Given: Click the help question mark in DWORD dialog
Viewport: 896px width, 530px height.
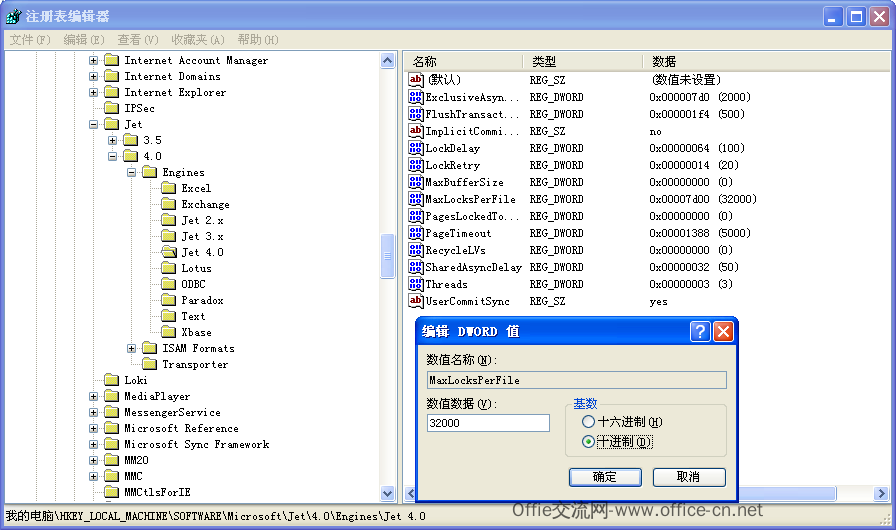Looking at the screenshot, I should click(x=700, y=331).
